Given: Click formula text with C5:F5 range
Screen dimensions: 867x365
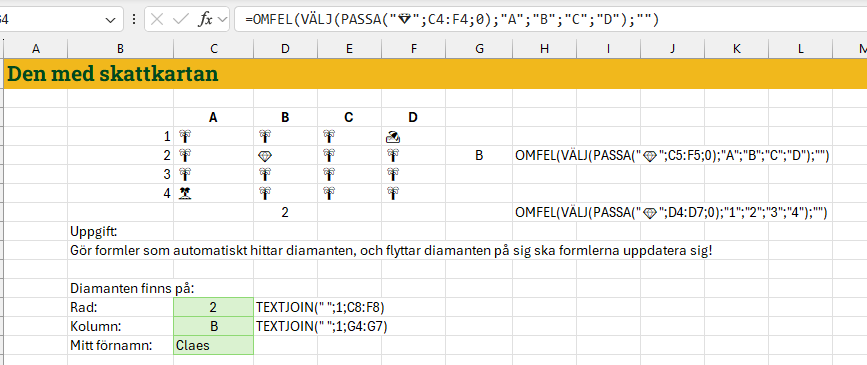Looking at the screenshot, I should pyautogui.click(x=672, y=156).
